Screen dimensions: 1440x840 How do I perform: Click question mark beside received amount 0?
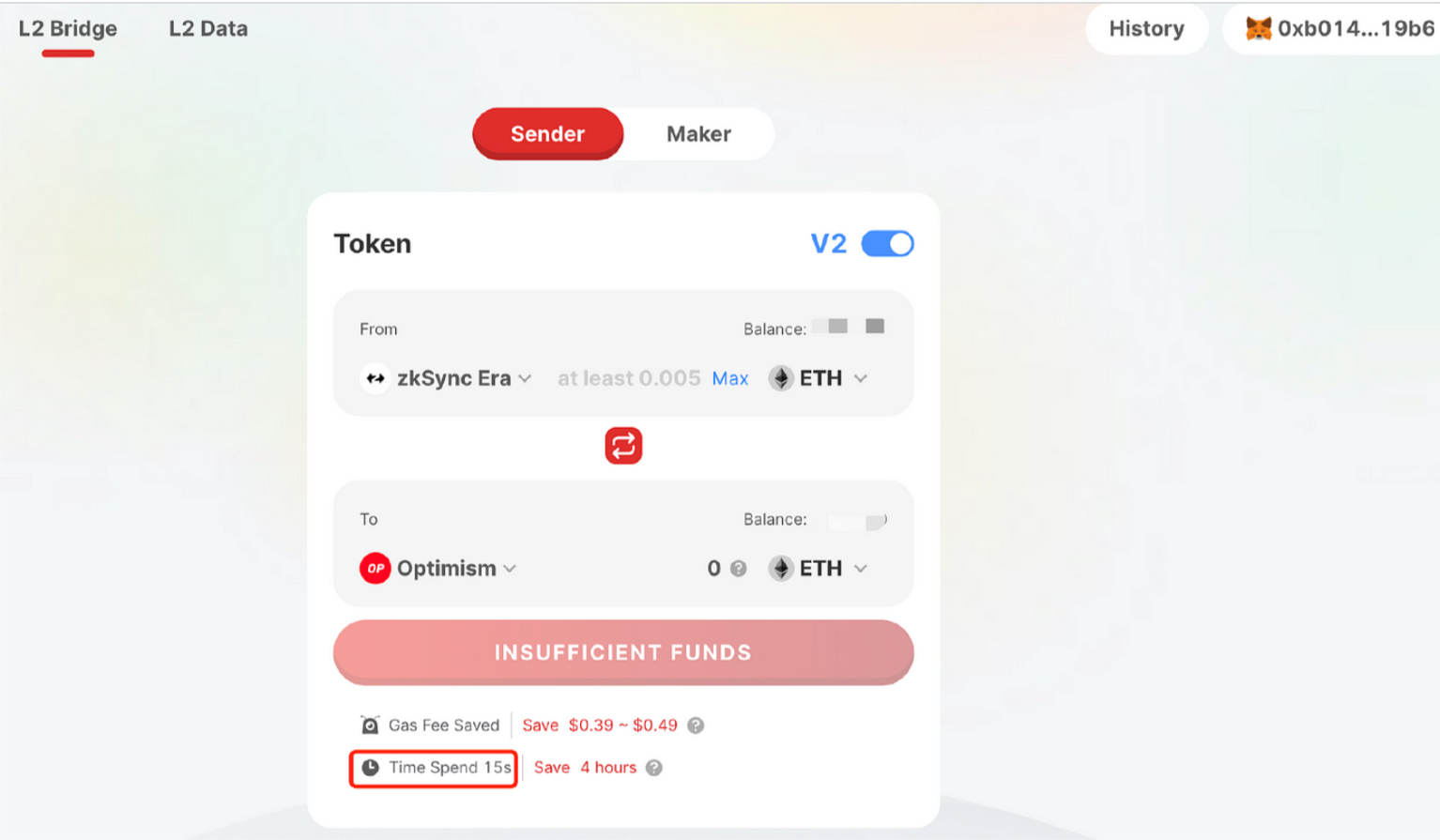[x=739, y=569]
